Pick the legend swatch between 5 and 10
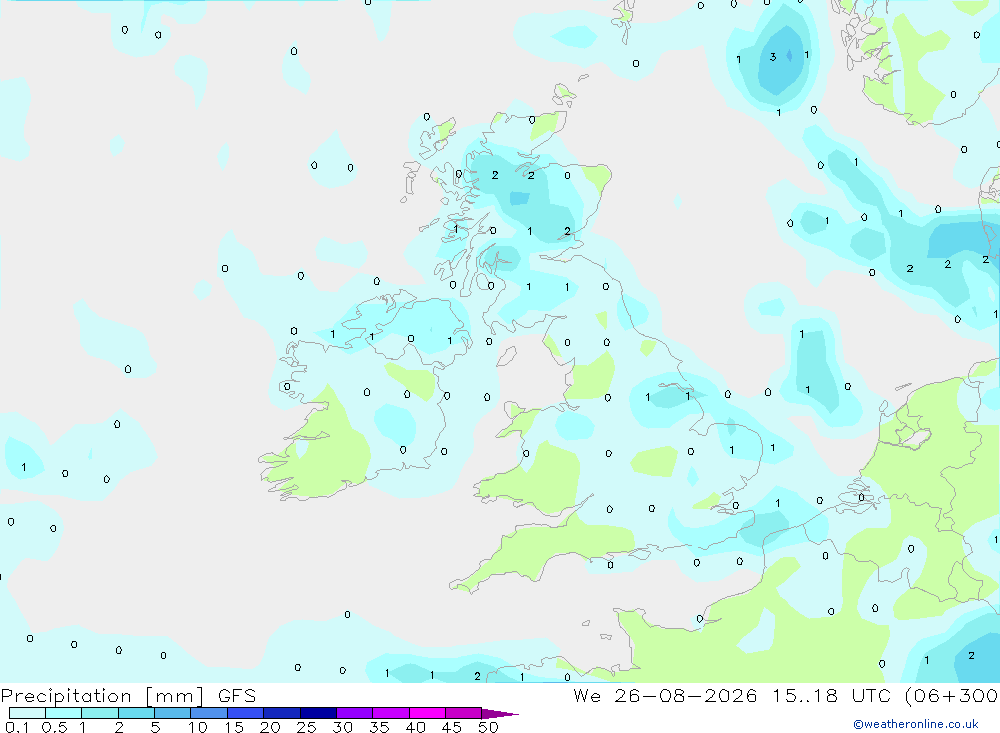Viewport: 1000px width, 733px height. pos(173,713)
